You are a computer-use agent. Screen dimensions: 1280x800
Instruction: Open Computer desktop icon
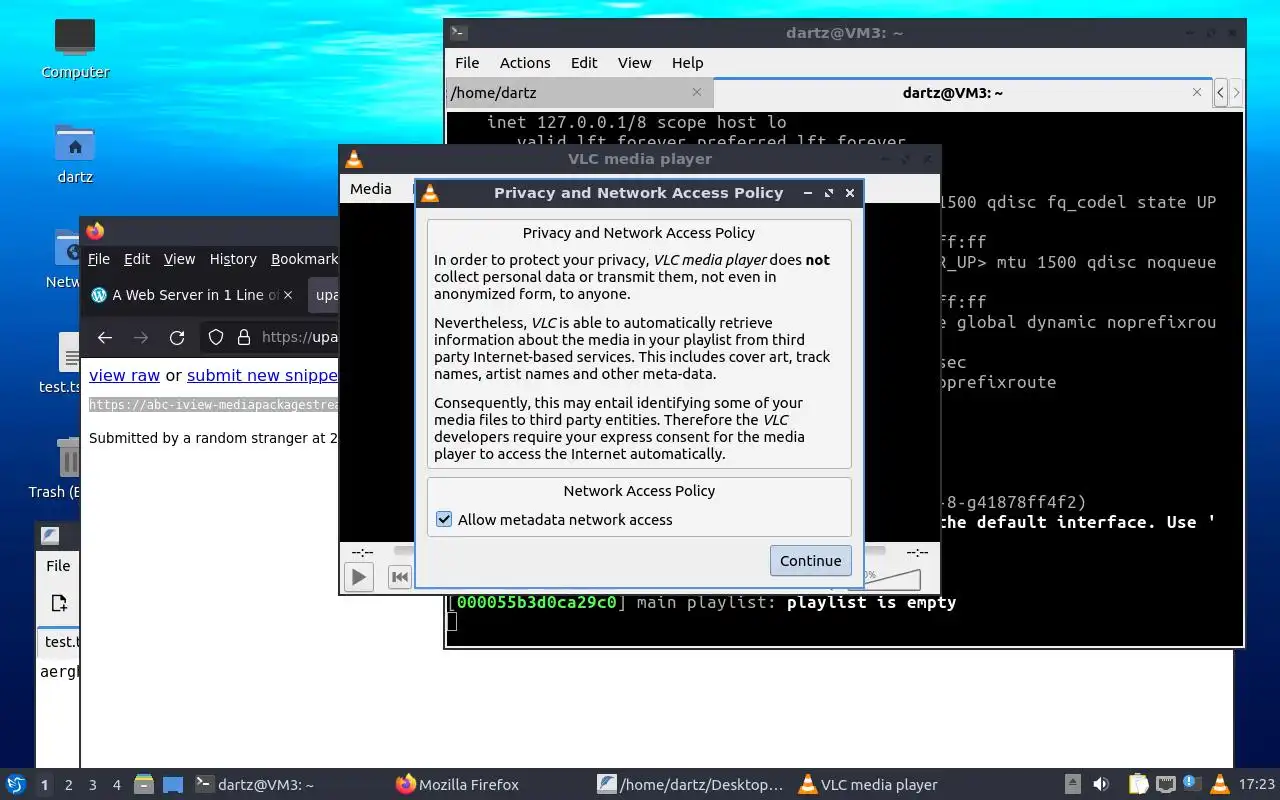tap(75, 50)
